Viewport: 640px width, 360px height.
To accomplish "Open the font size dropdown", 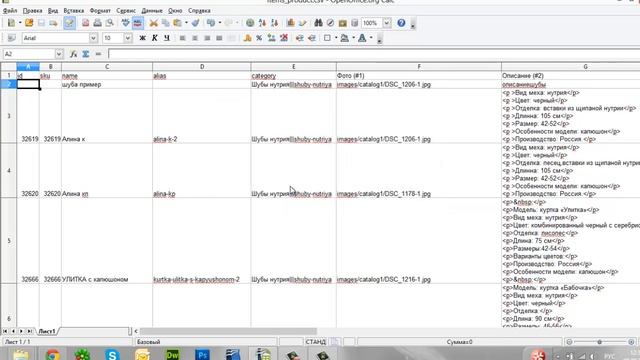I will click(128, 38).
